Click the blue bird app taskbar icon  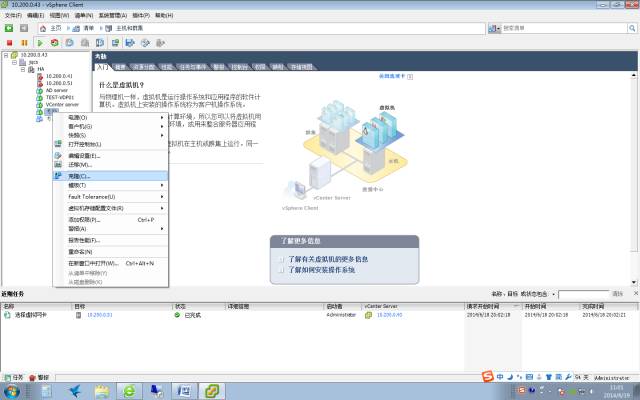(x=75, y=391)
